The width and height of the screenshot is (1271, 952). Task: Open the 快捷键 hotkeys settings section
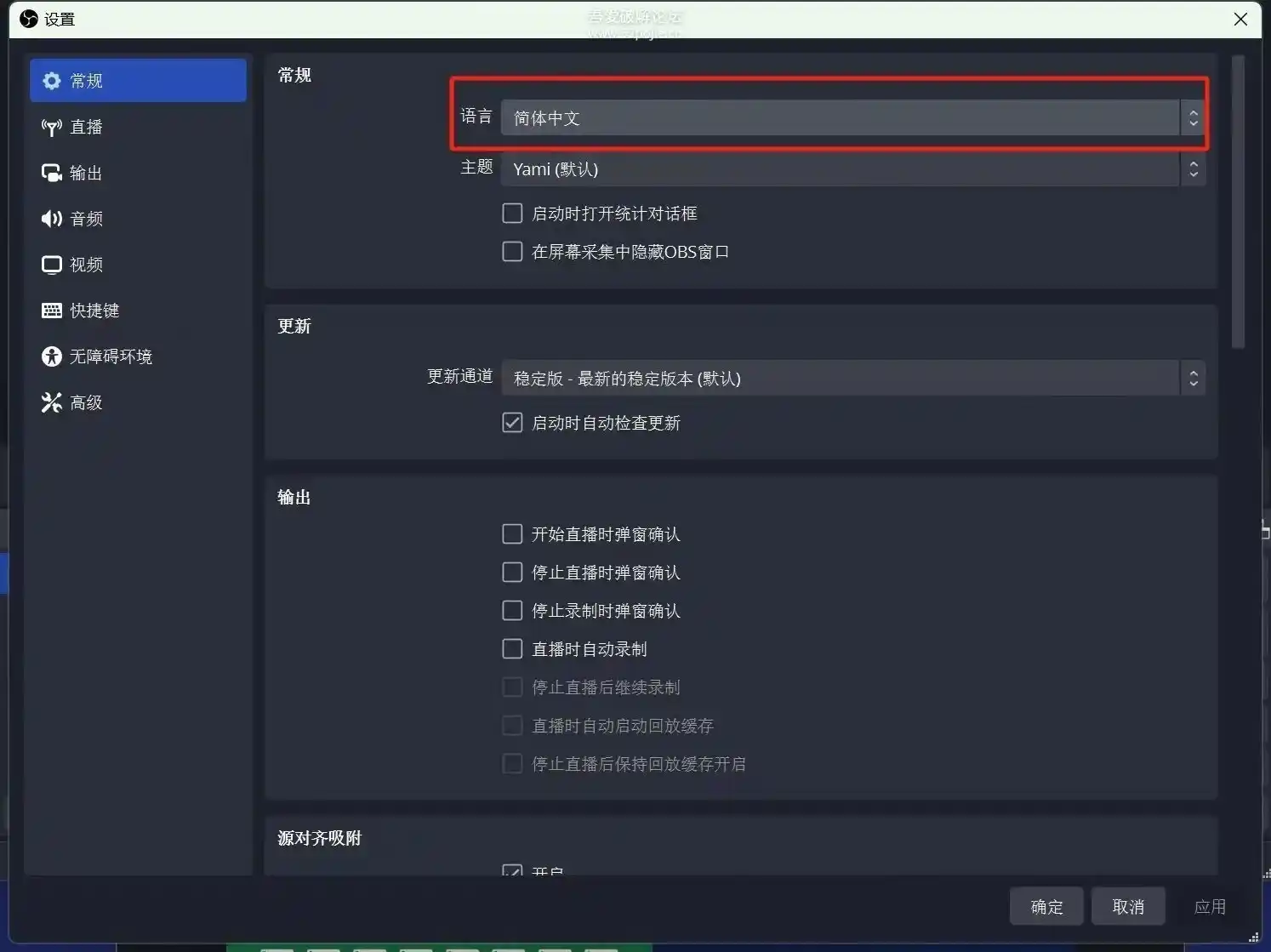(94, 311)
